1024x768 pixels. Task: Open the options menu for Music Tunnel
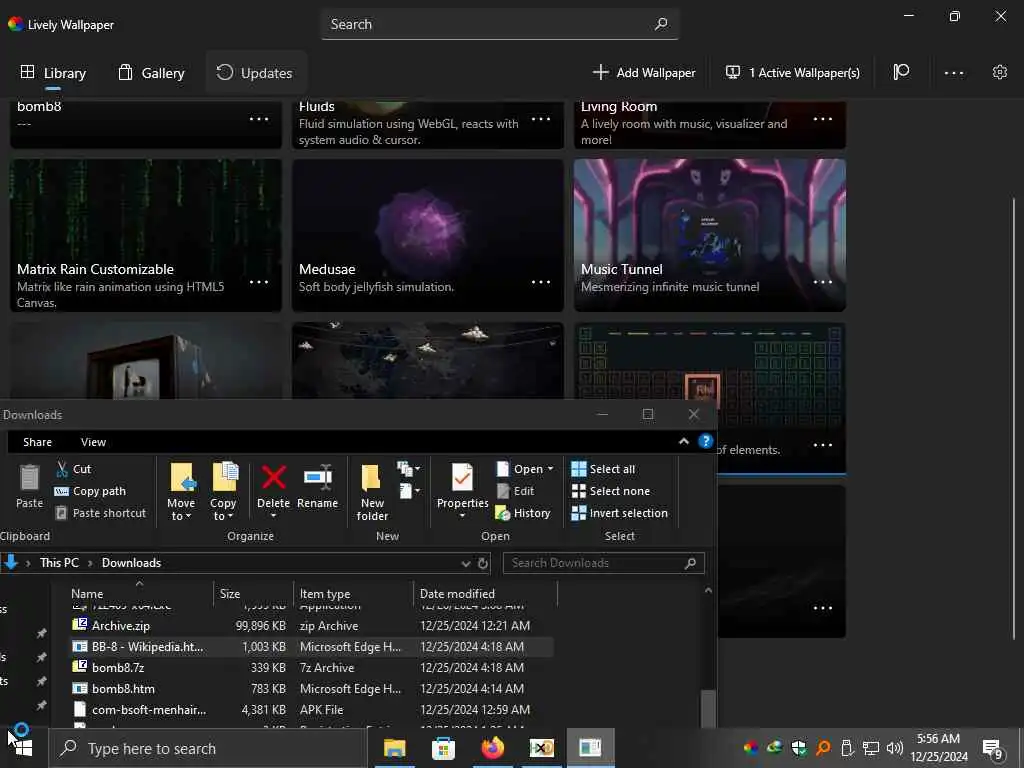(823, 282)
